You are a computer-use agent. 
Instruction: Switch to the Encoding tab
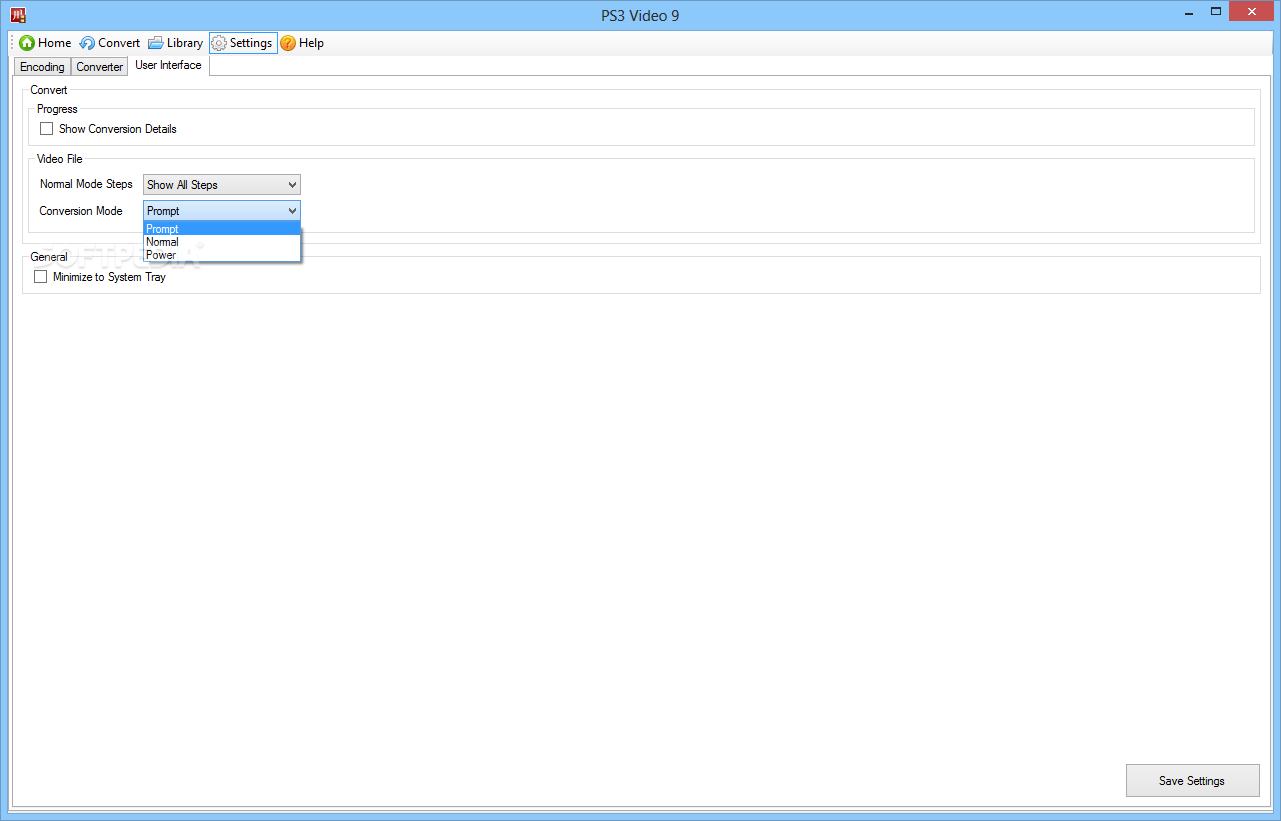[42, 67]
